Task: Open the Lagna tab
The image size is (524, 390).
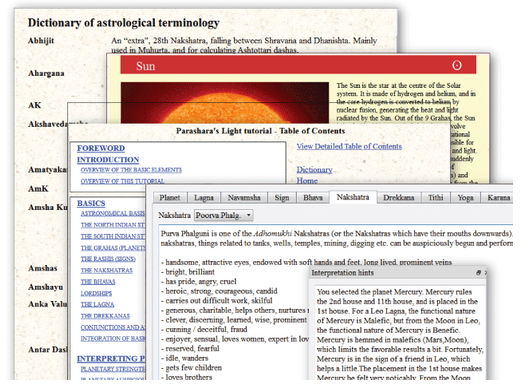Action: point(204,198)
